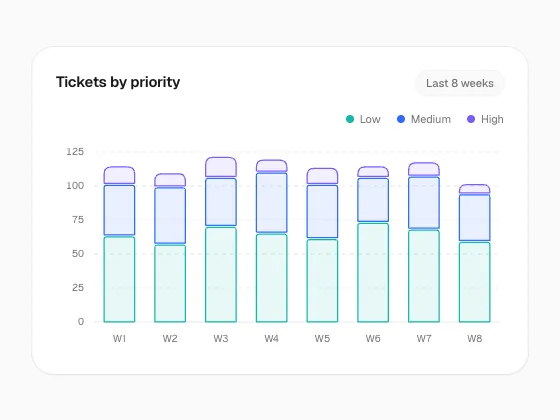This screenshot has width=560, height=420.
Task: Select the W7 Medium bar segment
Action: 424,203
